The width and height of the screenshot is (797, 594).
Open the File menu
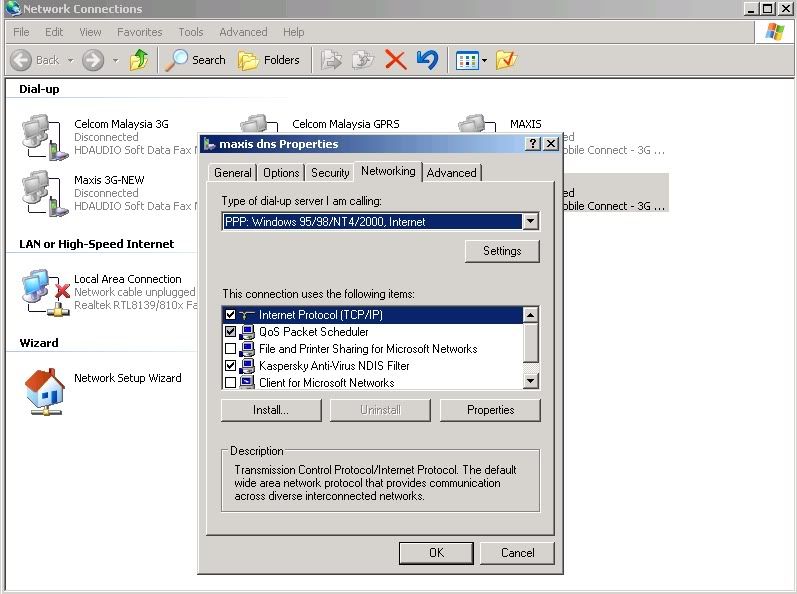21,32
